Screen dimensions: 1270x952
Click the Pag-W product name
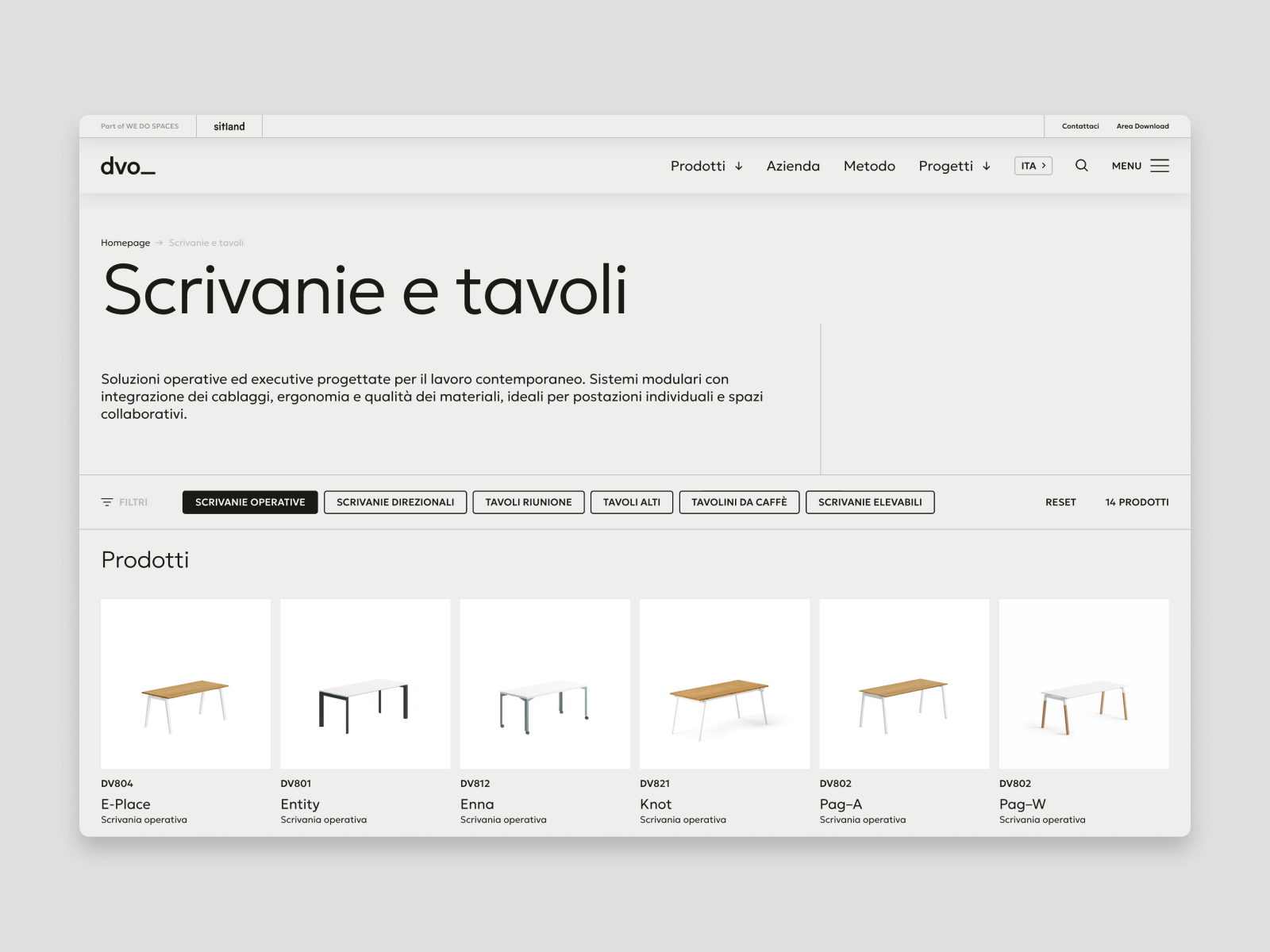(x=1022, y=804)
